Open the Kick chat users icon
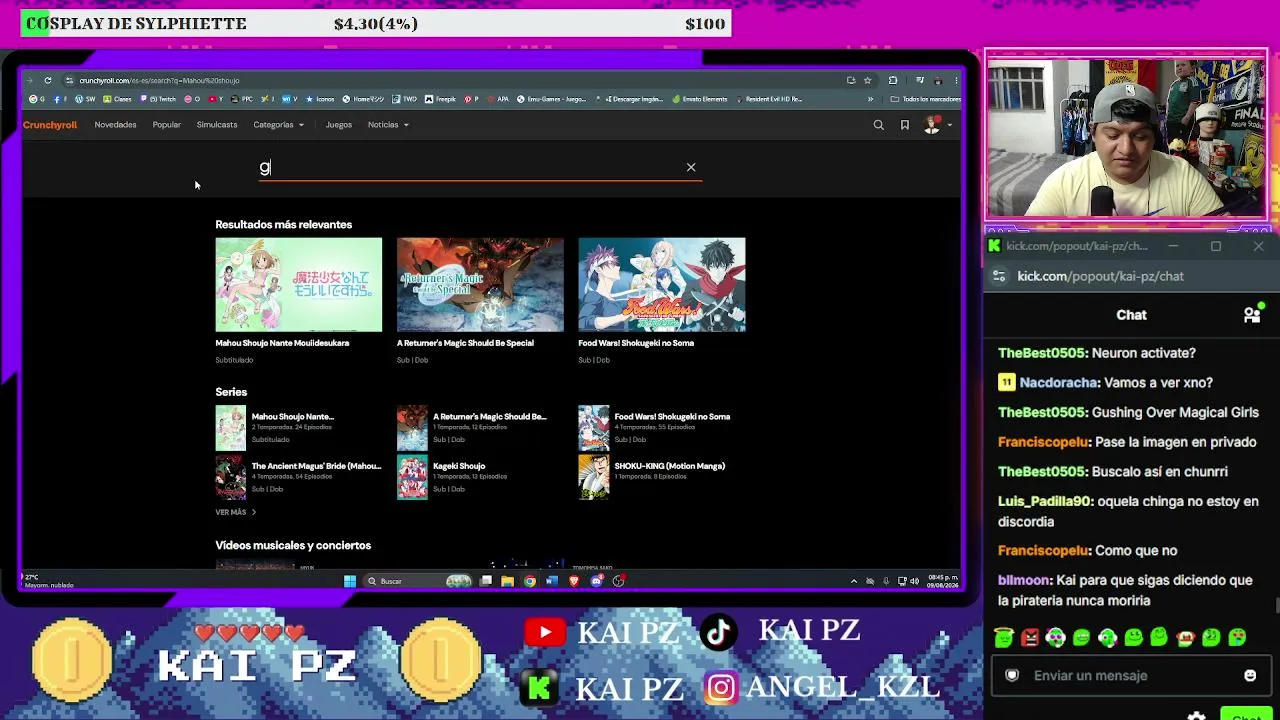Image resolution: width=1280 pixels, height=720 pixels. point(1251,315)
